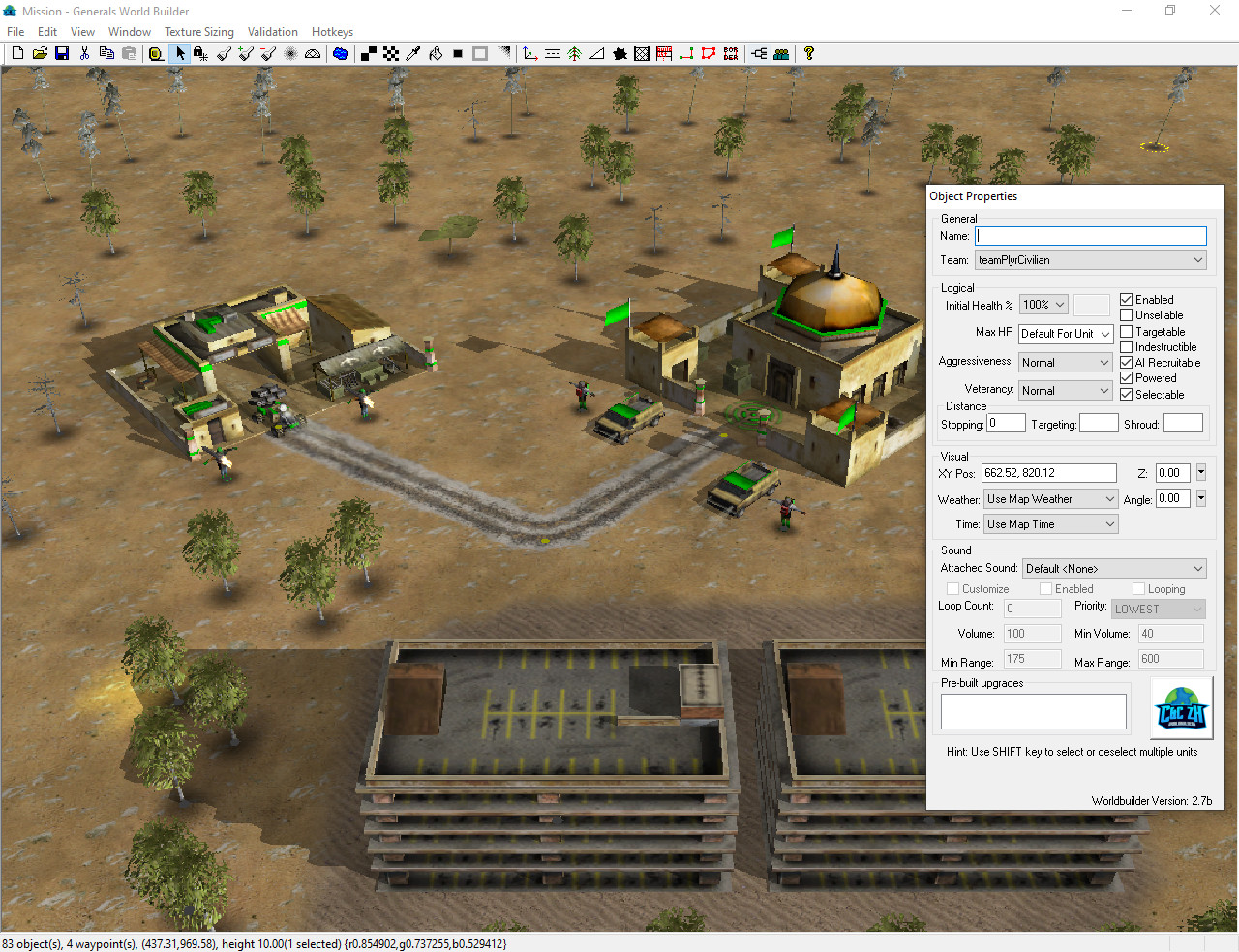The image size is (1239, 952).
Task: Uncheck the Enabled checkbox under Logical
Action: tap(1127, 300)
